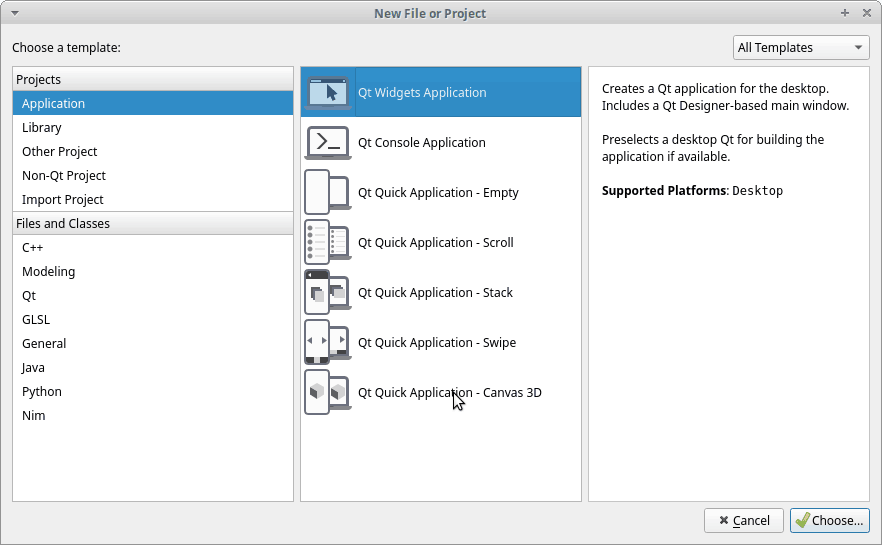This screenshot has width=882, height=545.
Task: Click the 'Choose a template:' label
Action: 66,48
